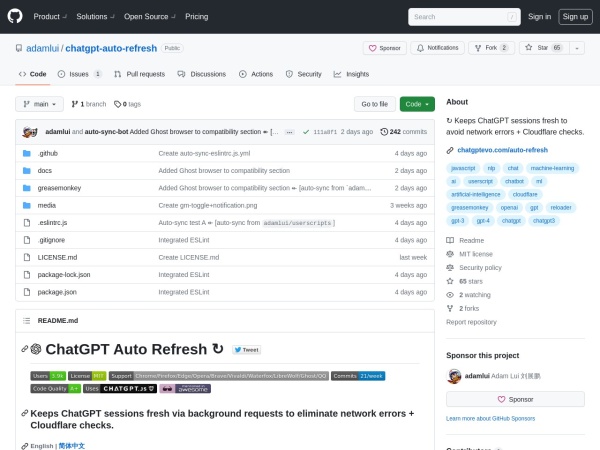This screenshot has width=600, height=450.
Task: Open the main branch selector
Action: coord(39,104)
